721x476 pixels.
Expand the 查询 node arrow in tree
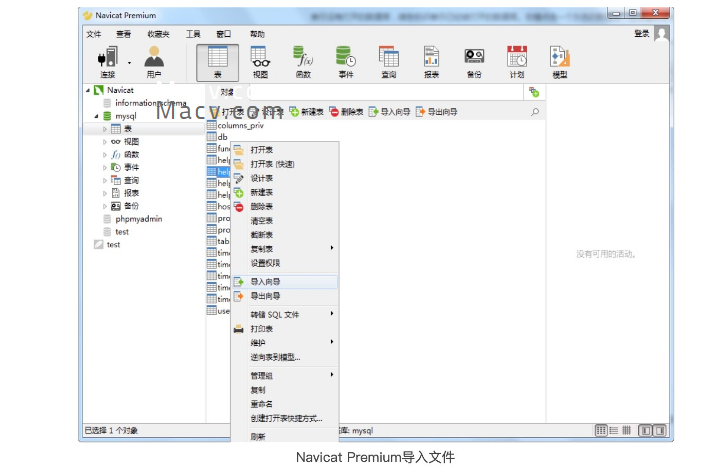[105, 181]
